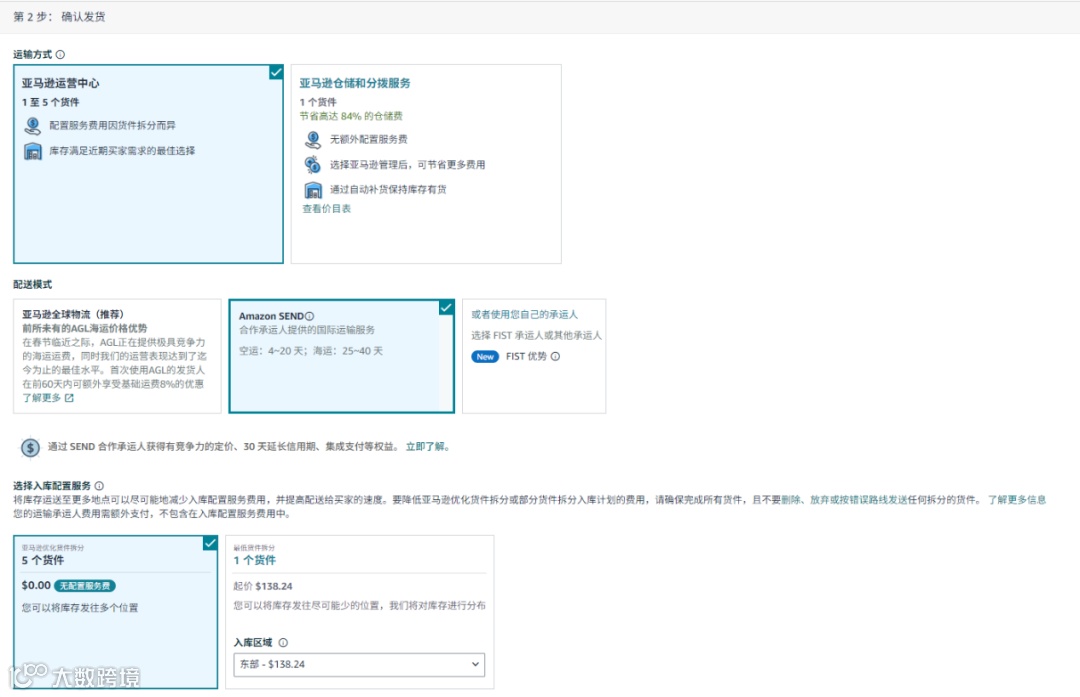This screenshot has height=697, width=1080.
Task: Open 了解更多 link in AGL card
Action: [41, 398]
